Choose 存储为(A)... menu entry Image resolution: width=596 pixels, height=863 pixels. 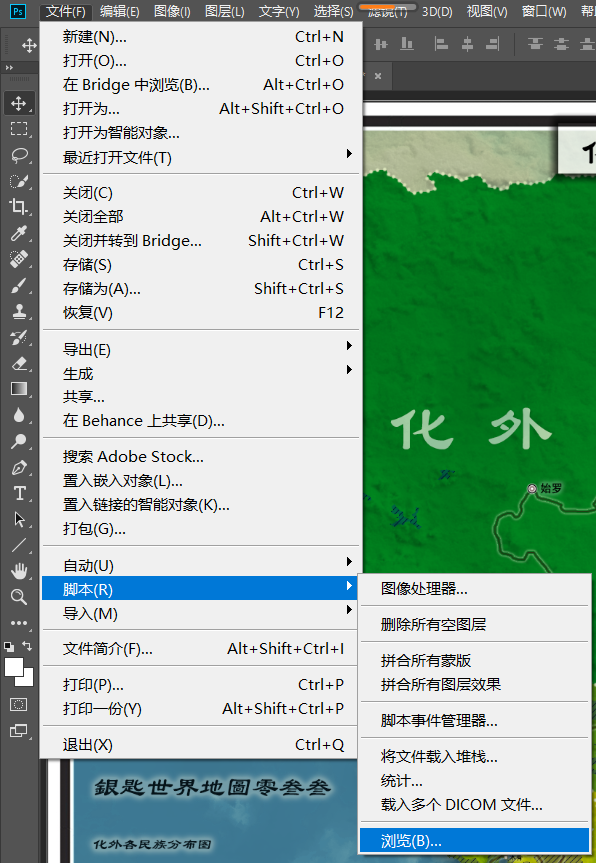coord(201,289)
